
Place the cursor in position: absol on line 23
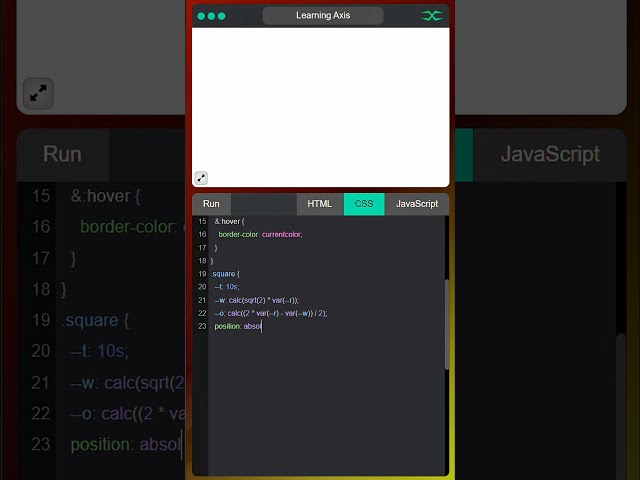pos(238,326)
